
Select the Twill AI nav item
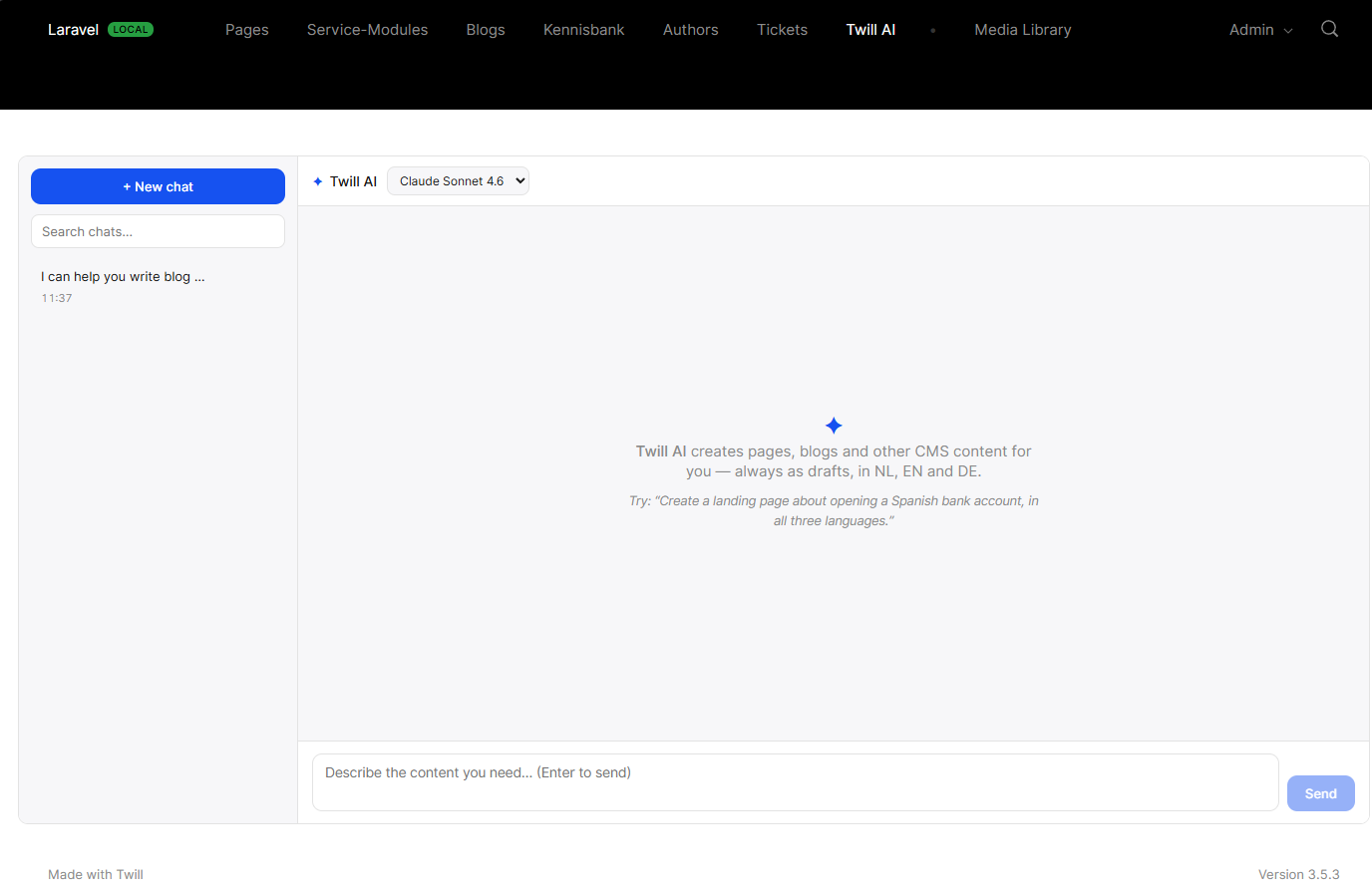871,30
